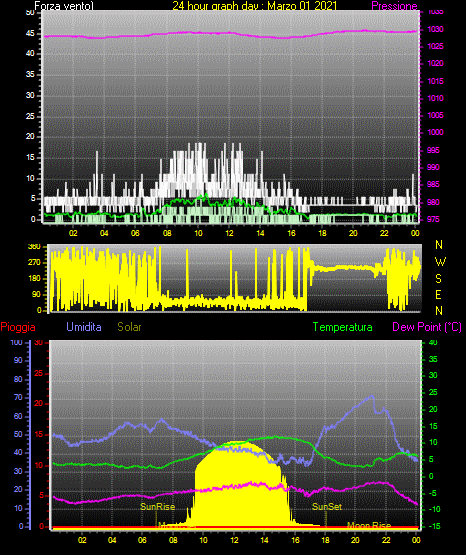Click the SunRise marker label
Screen dimensions: 466x555
tap(158, 507)
